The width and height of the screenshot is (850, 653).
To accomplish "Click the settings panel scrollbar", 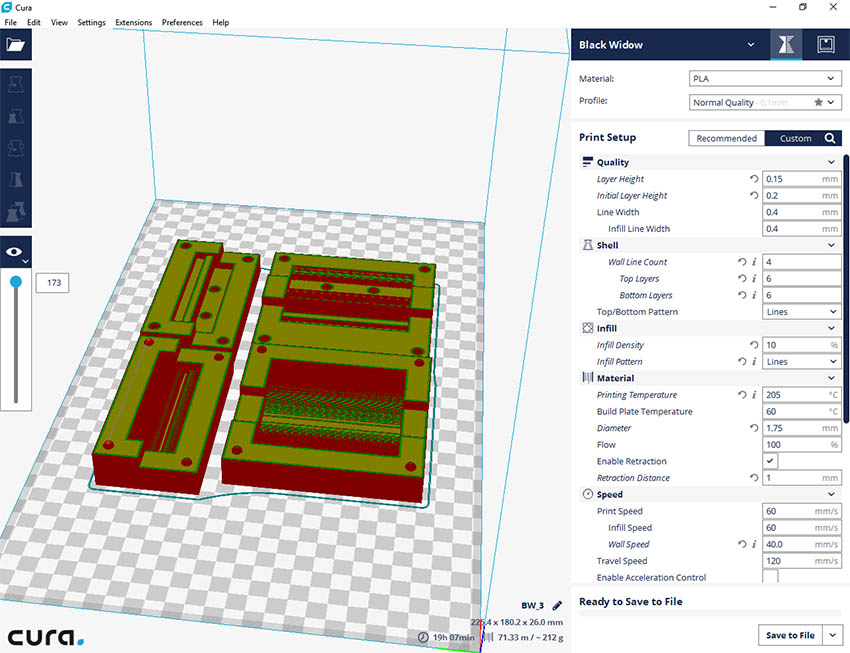I will point(846,288).
